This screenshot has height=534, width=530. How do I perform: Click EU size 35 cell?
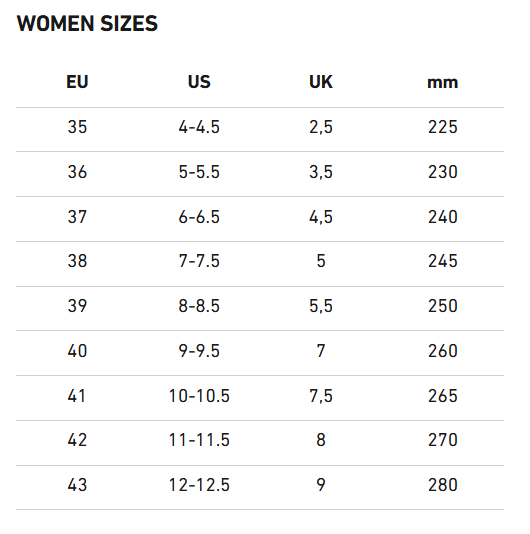[x=77, y=127]
